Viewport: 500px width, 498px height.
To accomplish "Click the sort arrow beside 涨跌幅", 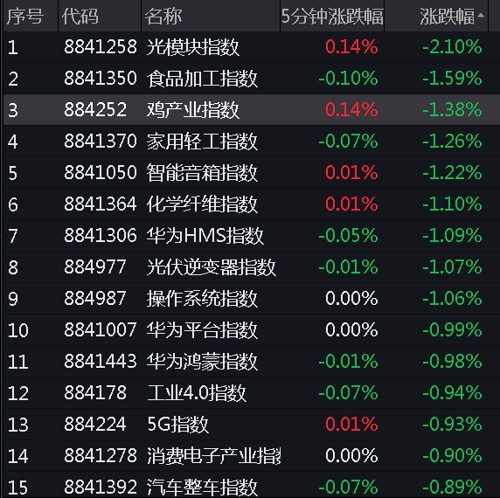I will point(480,15).
